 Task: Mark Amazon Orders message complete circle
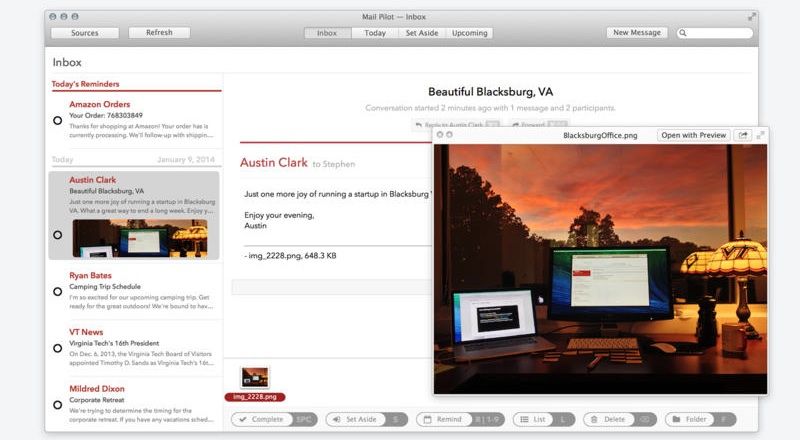point(58,120)
